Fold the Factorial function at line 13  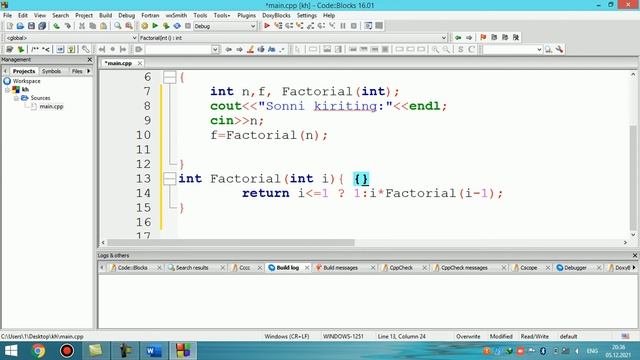(x=169, y=178)
